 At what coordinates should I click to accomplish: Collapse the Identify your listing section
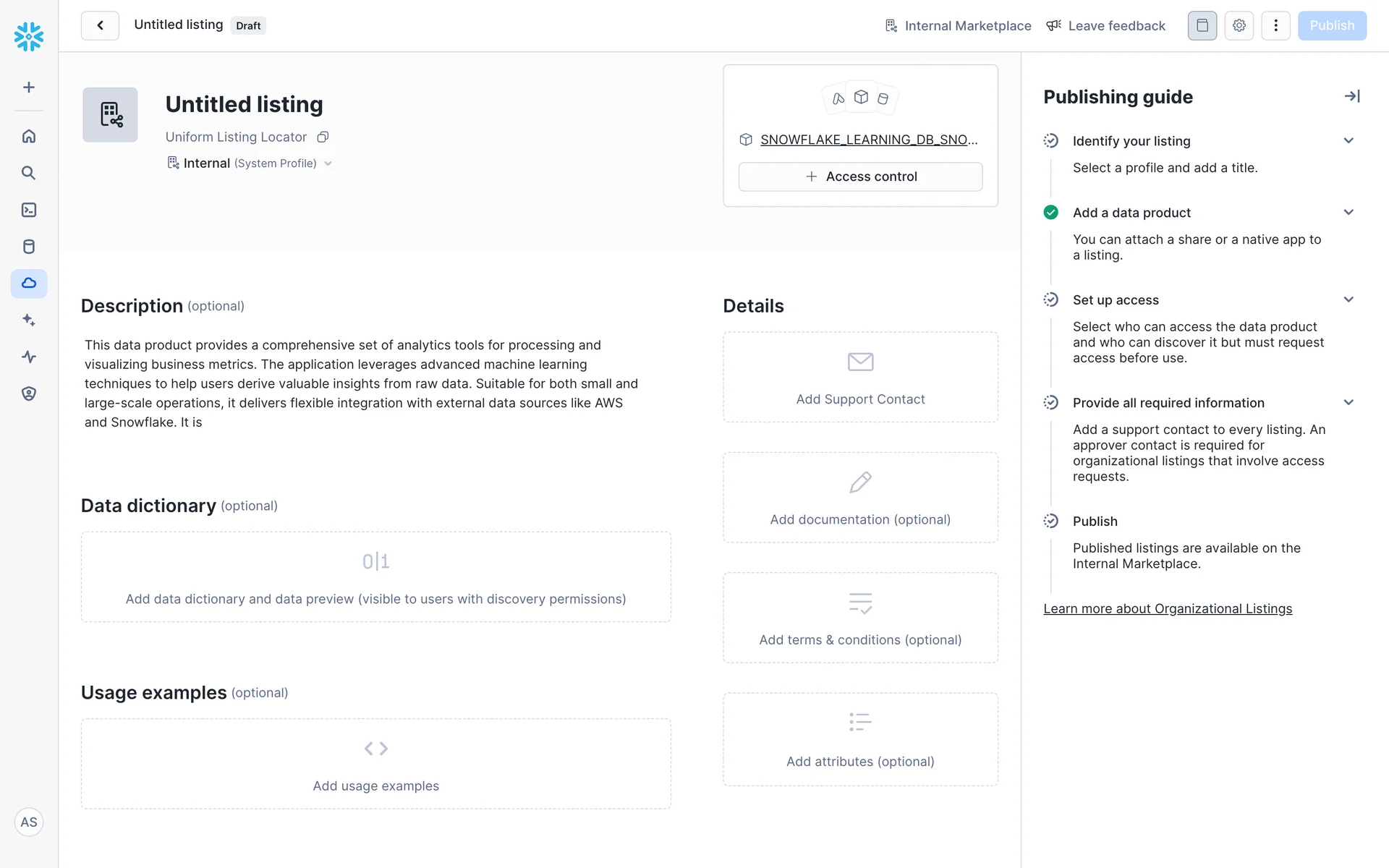point(1348,141)
